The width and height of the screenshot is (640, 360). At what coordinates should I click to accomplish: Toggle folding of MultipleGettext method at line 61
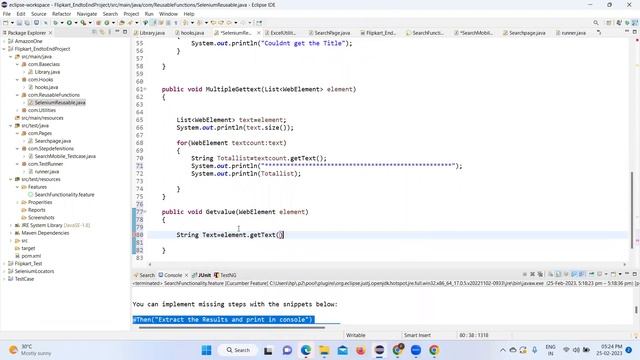click(x=145, y=89)
